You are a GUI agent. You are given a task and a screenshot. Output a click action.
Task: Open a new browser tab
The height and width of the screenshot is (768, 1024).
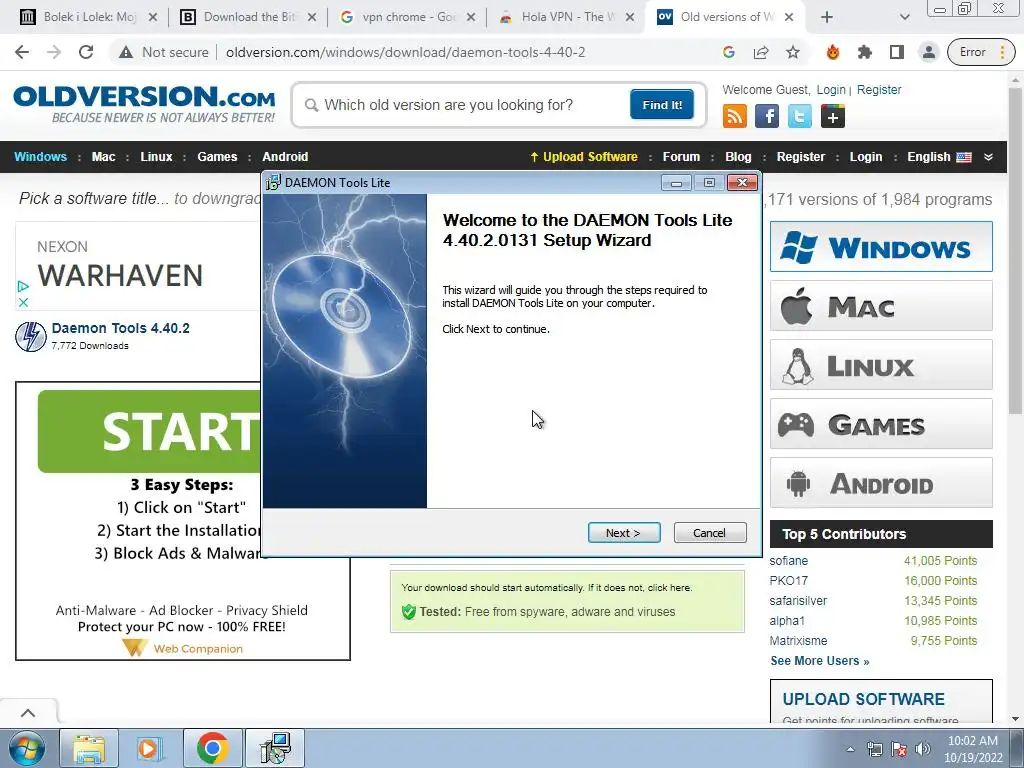pos(827,18)
